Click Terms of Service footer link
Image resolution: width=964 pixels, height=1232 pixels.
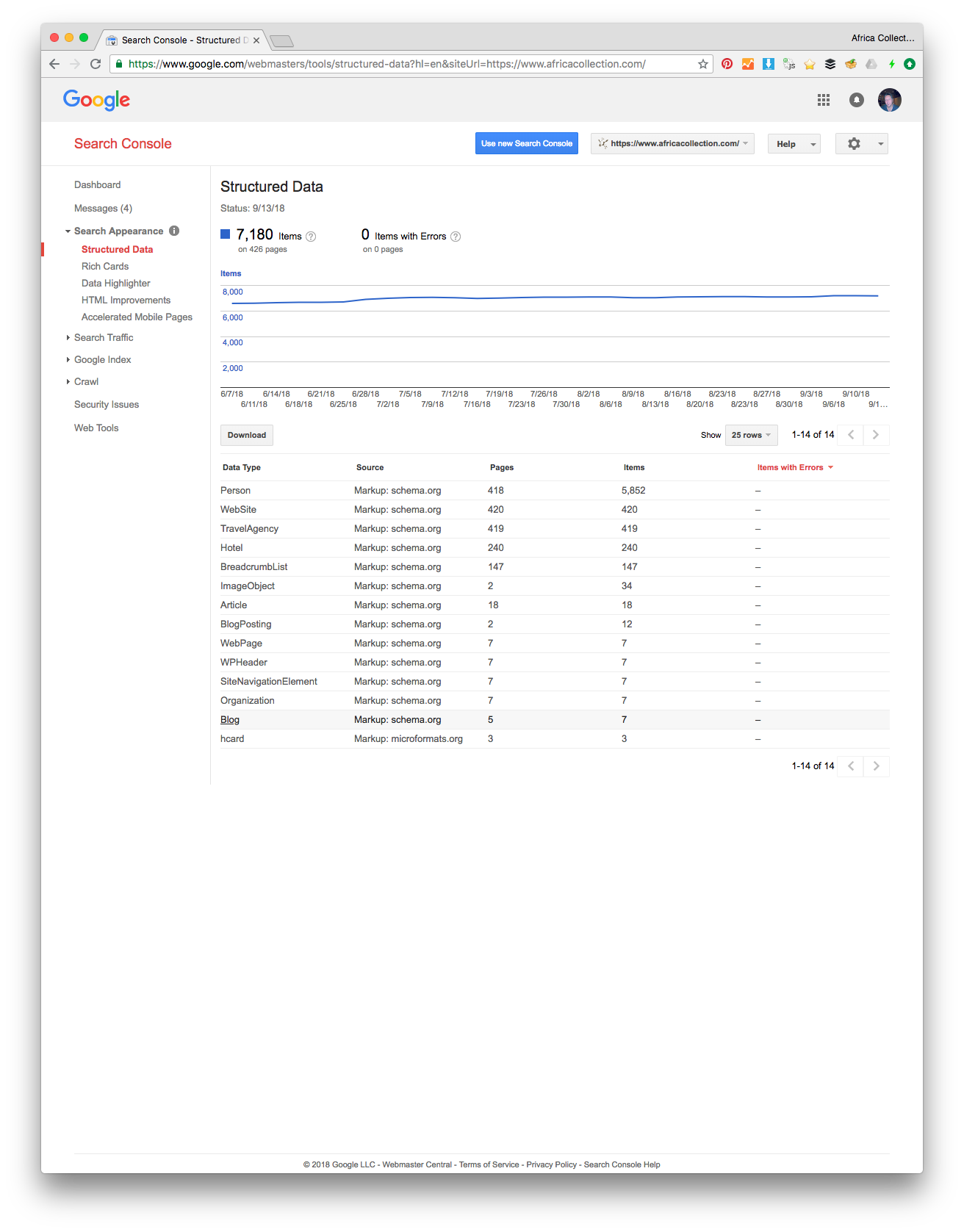coord(489,1164)
